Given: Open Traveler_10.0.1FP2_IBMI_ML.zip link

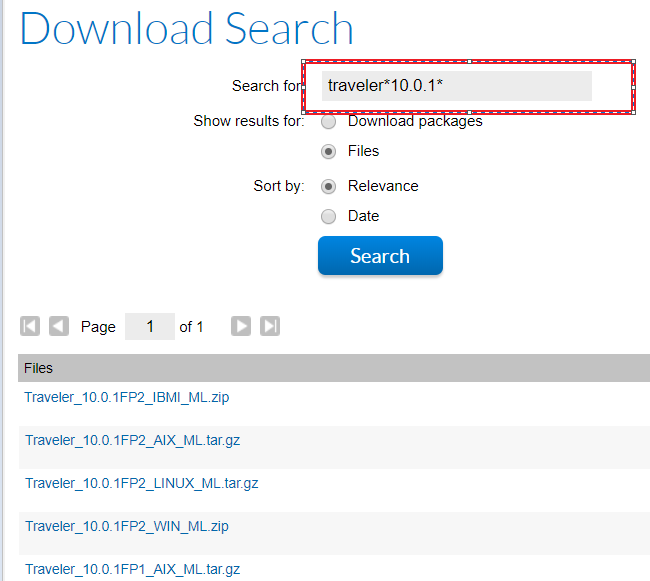Looking at the screenshot, I should tap(127, 397).
